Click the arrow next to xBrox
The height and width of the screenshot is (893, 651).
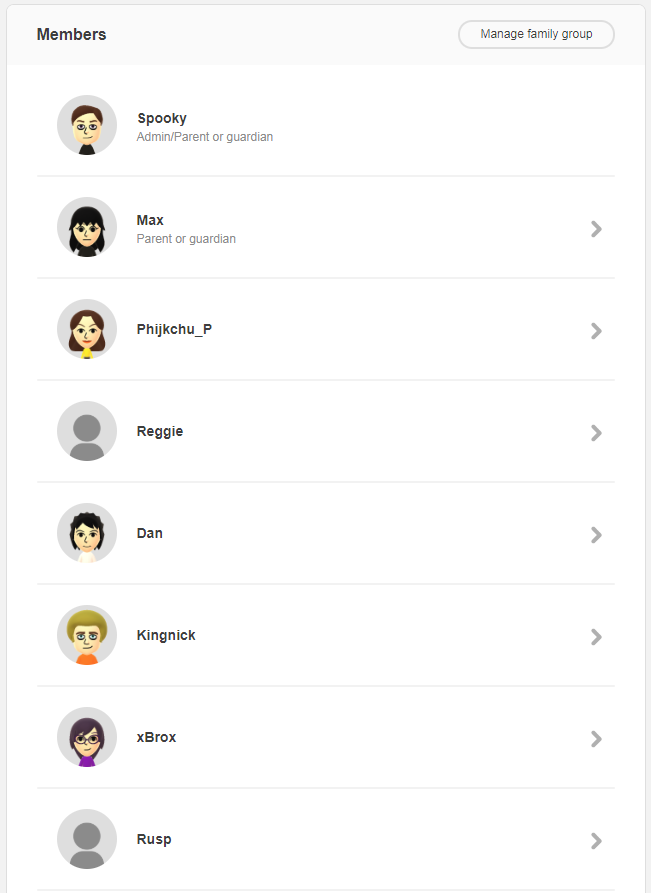pos(596,739)
